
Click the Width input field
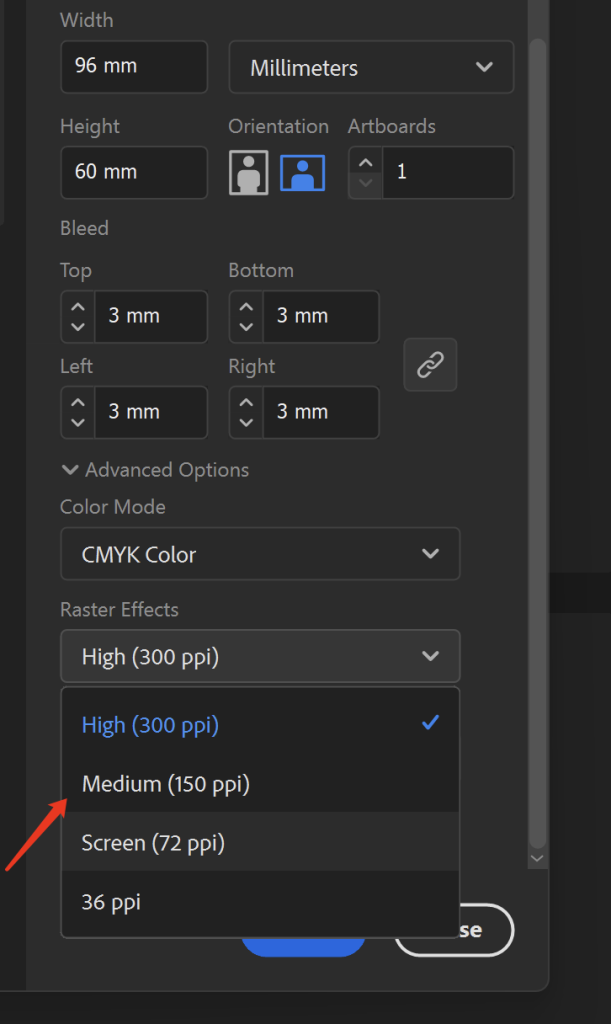pyautogui.click(x=134, y=67)
